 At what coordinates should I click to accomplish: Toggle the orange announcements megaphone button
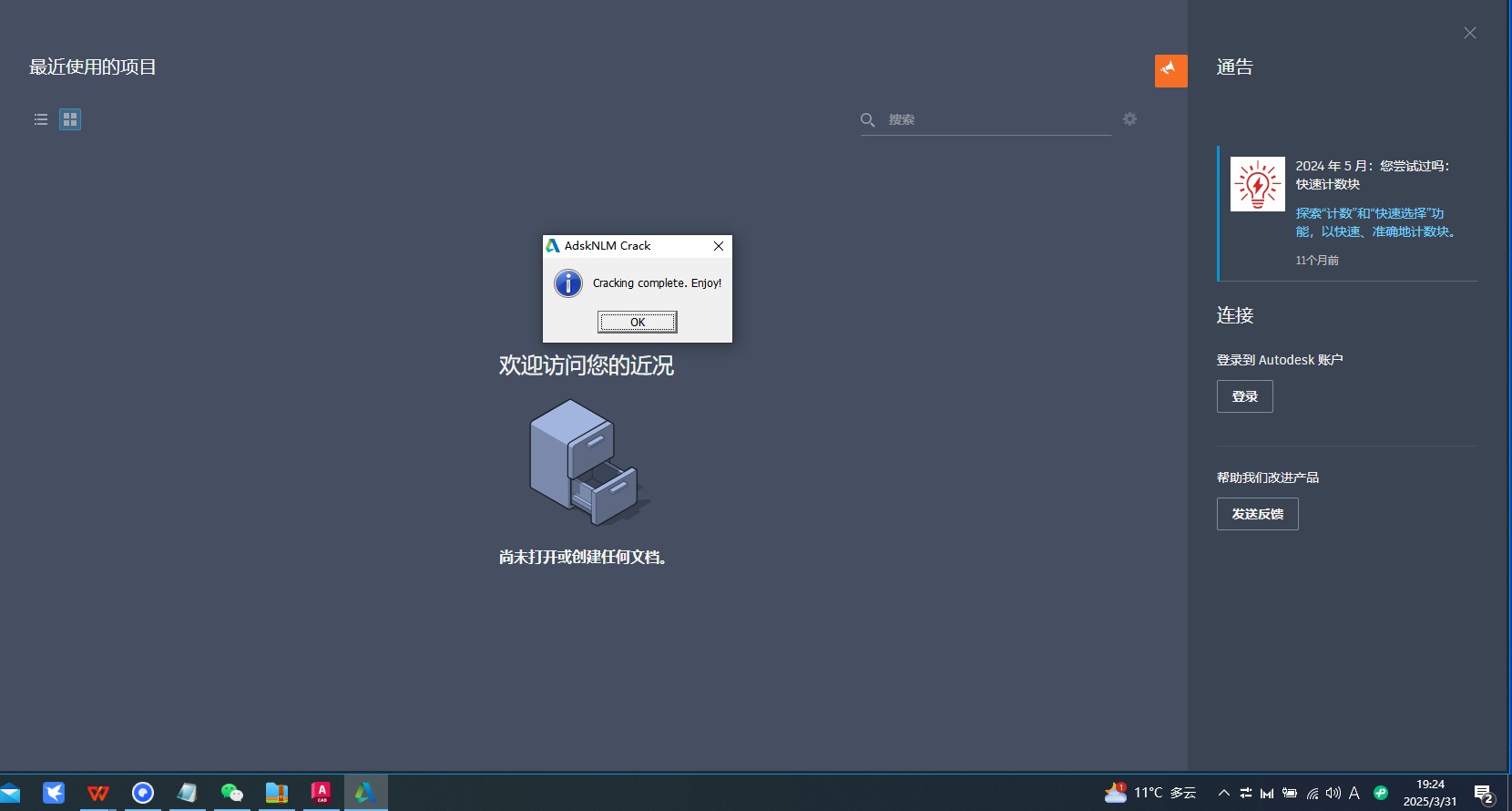pyautogui.click(x=1171, y=71)
